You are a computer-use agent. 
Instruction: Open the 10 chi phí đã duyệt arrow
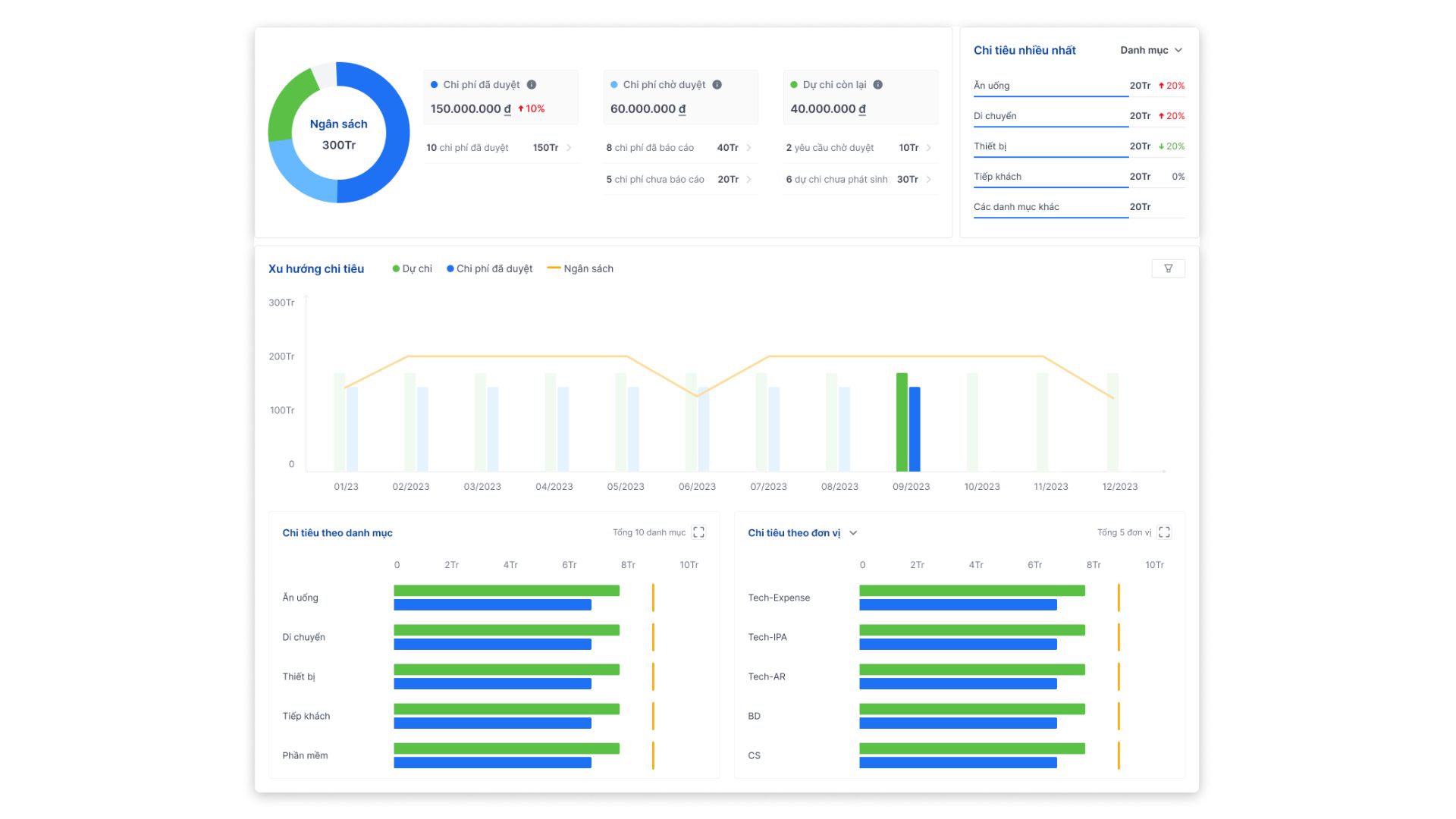point(569,148)
